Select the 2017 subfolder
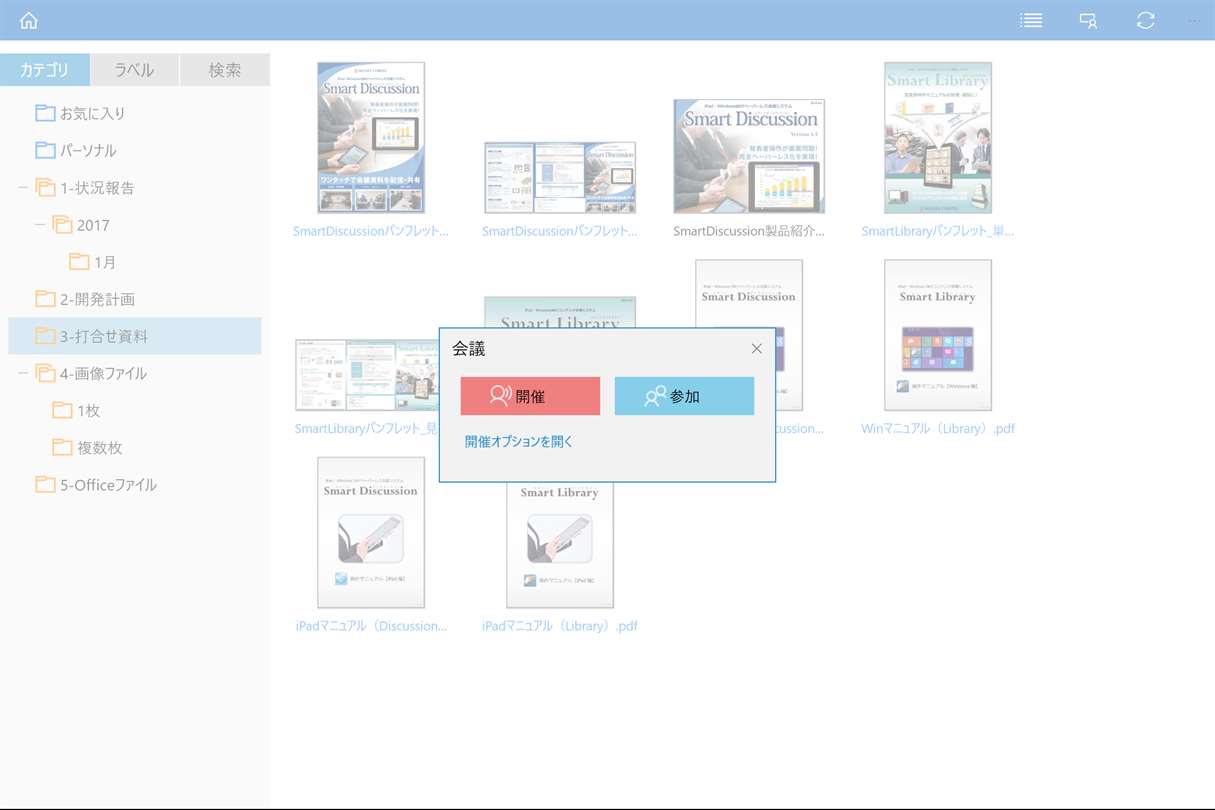 pos(93,225)
